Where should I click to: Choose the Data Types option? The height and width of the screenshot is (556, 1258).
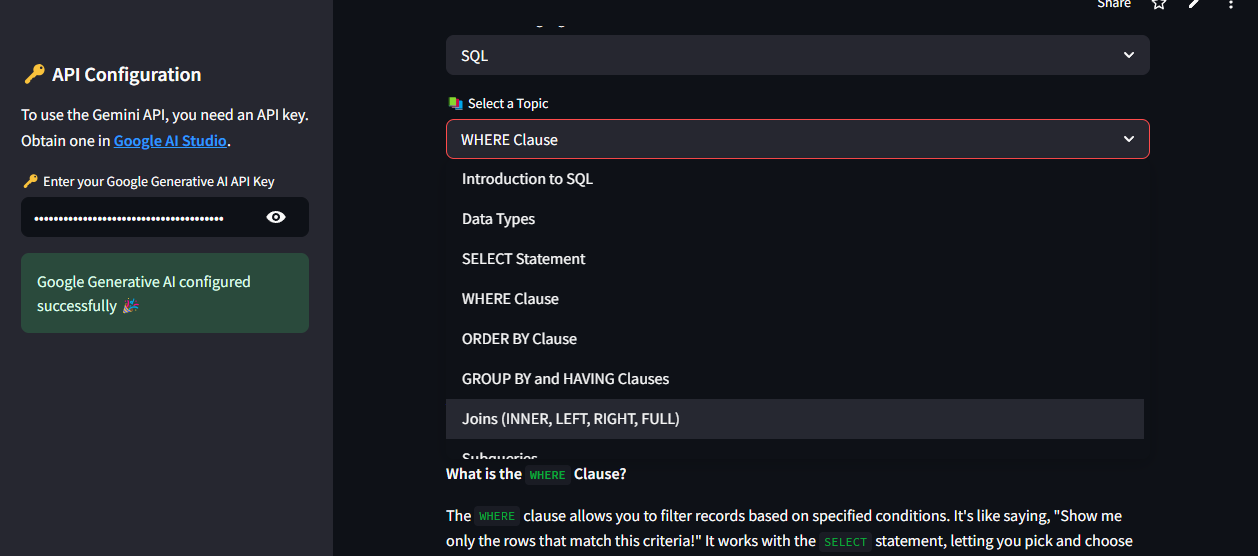coord(499,220)
